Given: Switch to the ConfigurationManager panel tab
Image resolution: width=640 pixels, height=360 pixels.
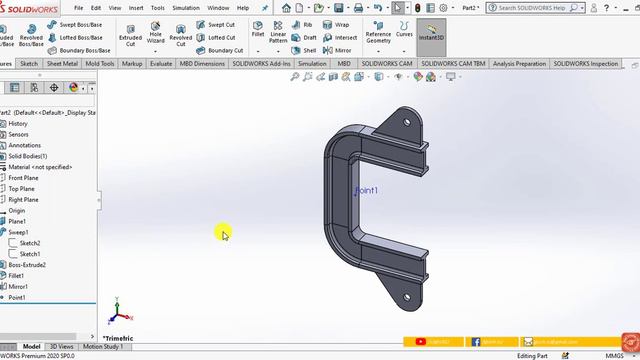Looking at the screenshot, I should point(34,87).
